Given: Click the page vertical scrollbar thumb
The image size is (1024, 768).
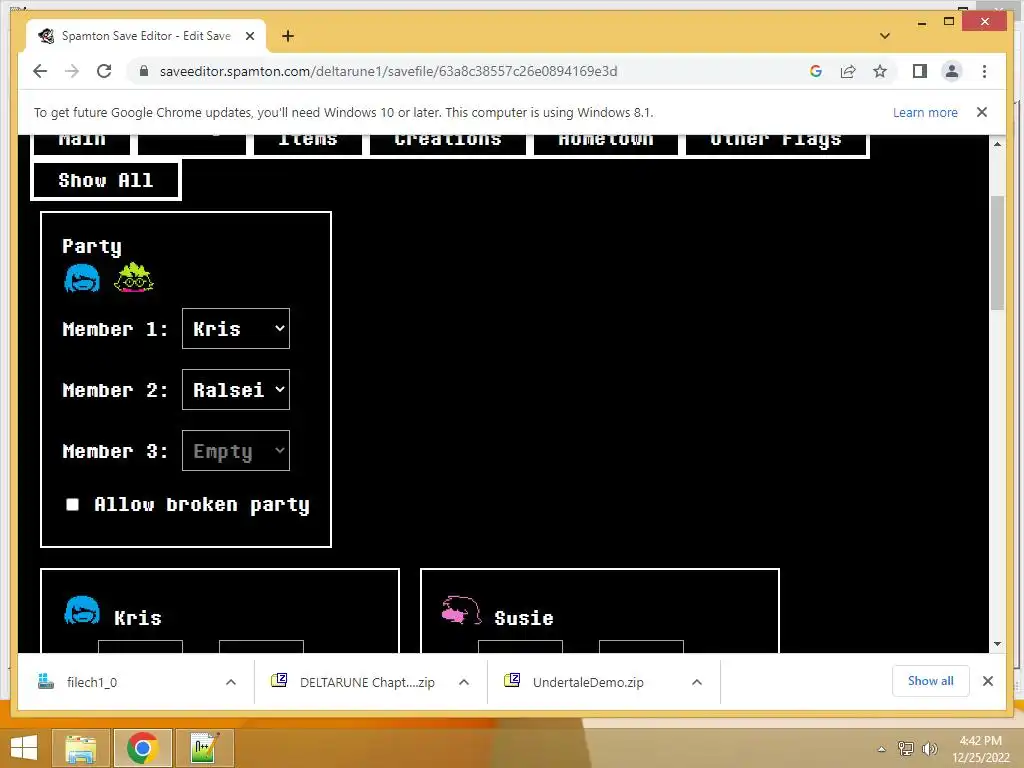Looking at the screenshot, I should pos(997,253).
